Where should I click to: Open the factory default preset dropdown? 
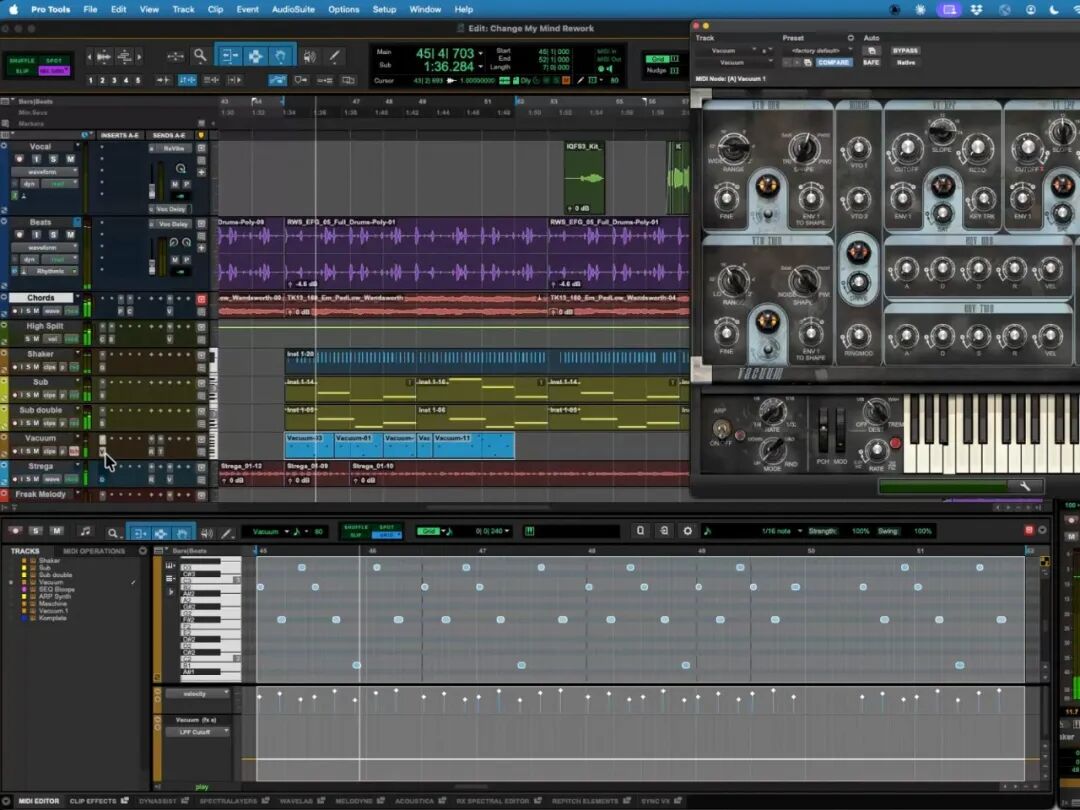[x=818, y=50]
